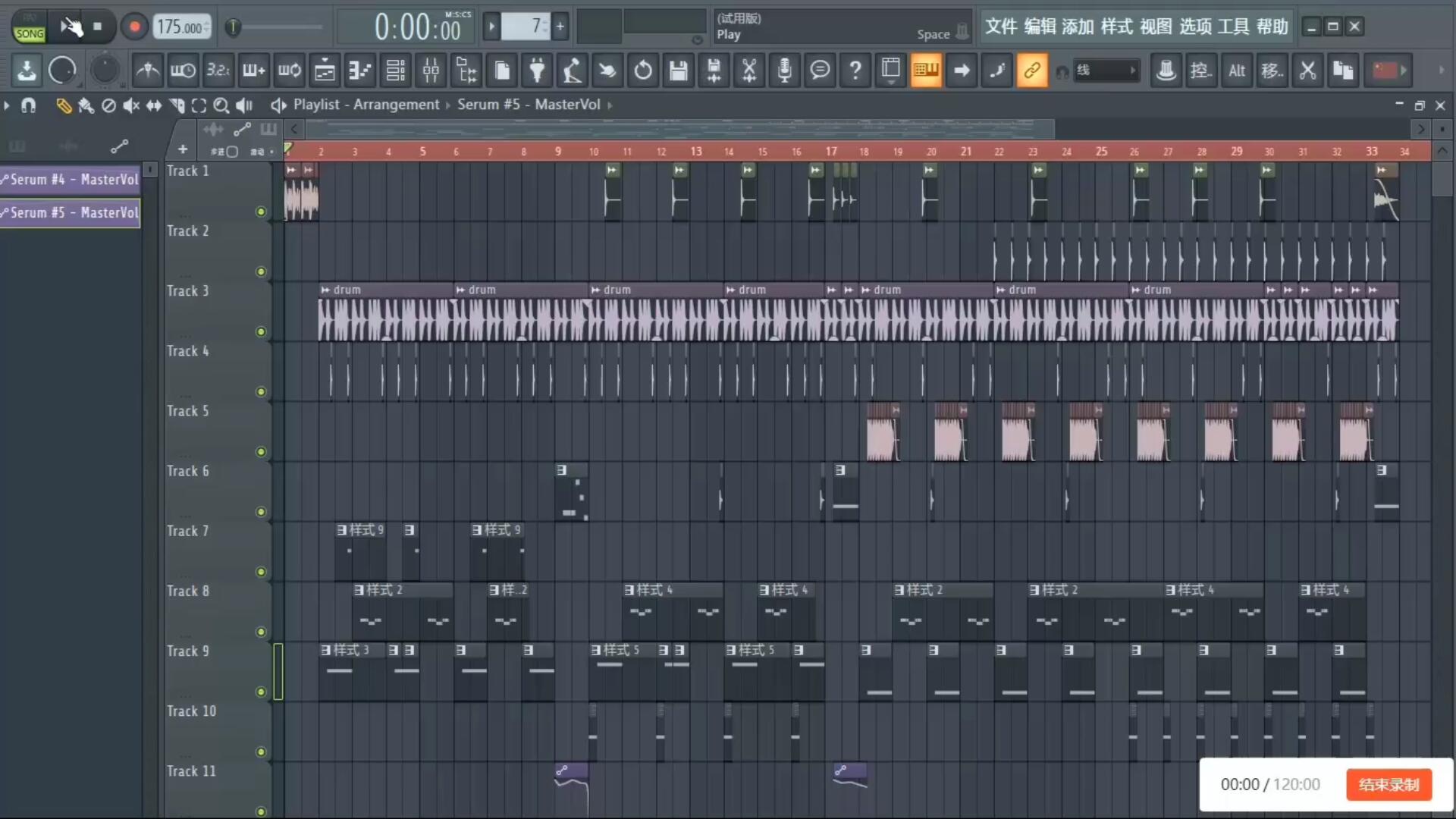Click the 175.000 tempo field
1456x819 pixels.
[182, 27]
